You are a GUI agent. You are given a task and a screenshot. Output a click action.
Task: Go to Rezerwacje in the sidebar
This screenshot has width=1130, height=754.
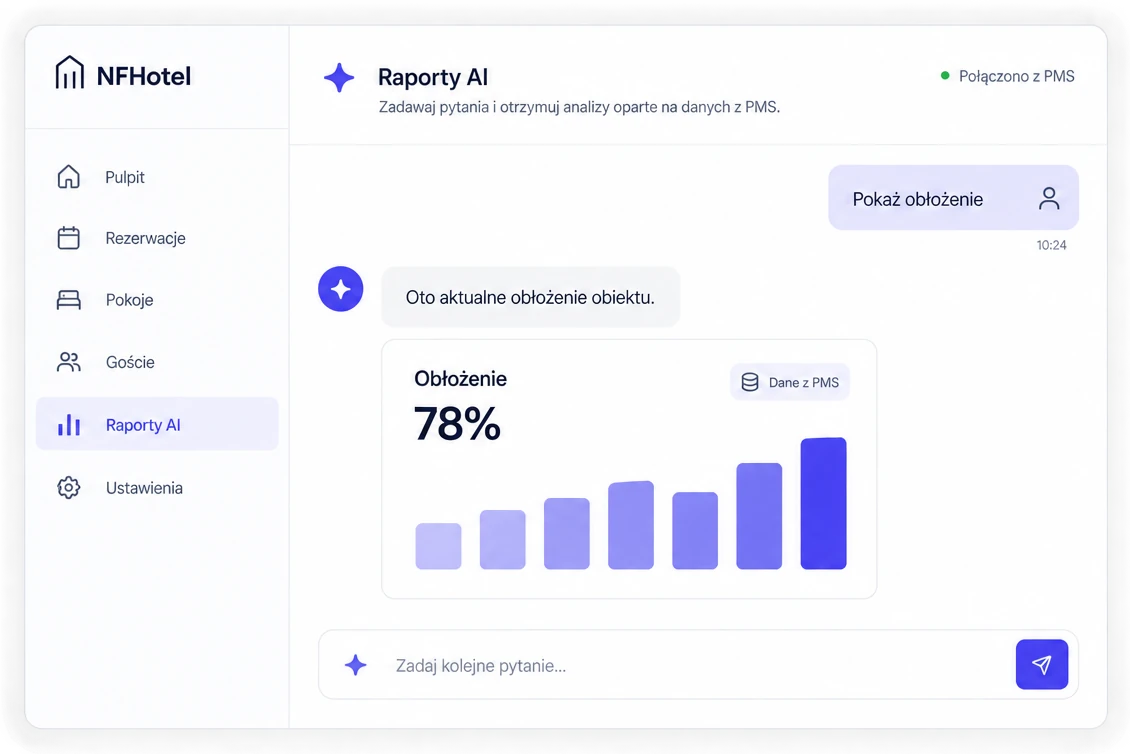pyautogui.click(x=157, y=238)
